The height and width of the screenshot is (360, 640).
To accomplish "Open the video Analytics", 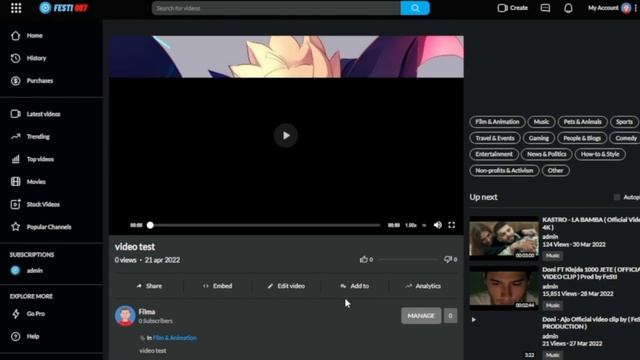I will click(423, 286).
